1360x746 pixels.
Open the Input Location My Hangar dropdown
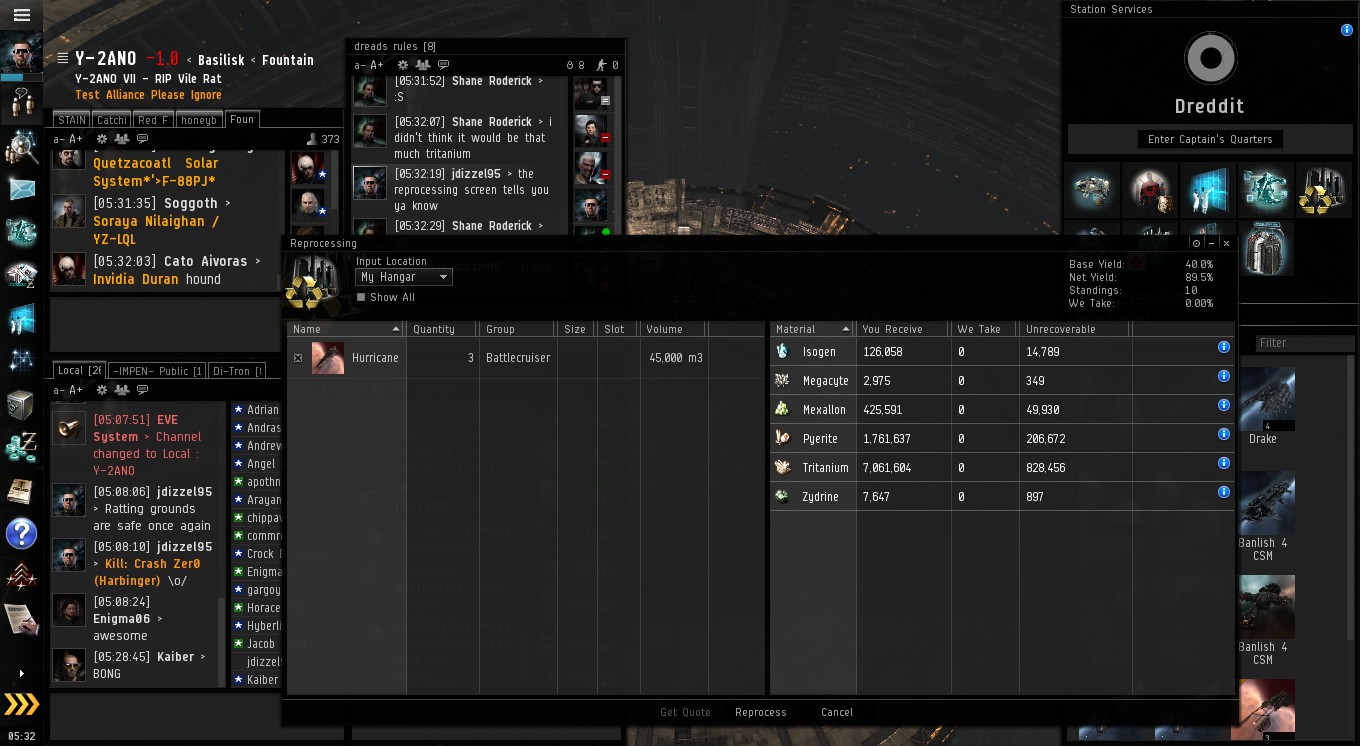point(404,277)
